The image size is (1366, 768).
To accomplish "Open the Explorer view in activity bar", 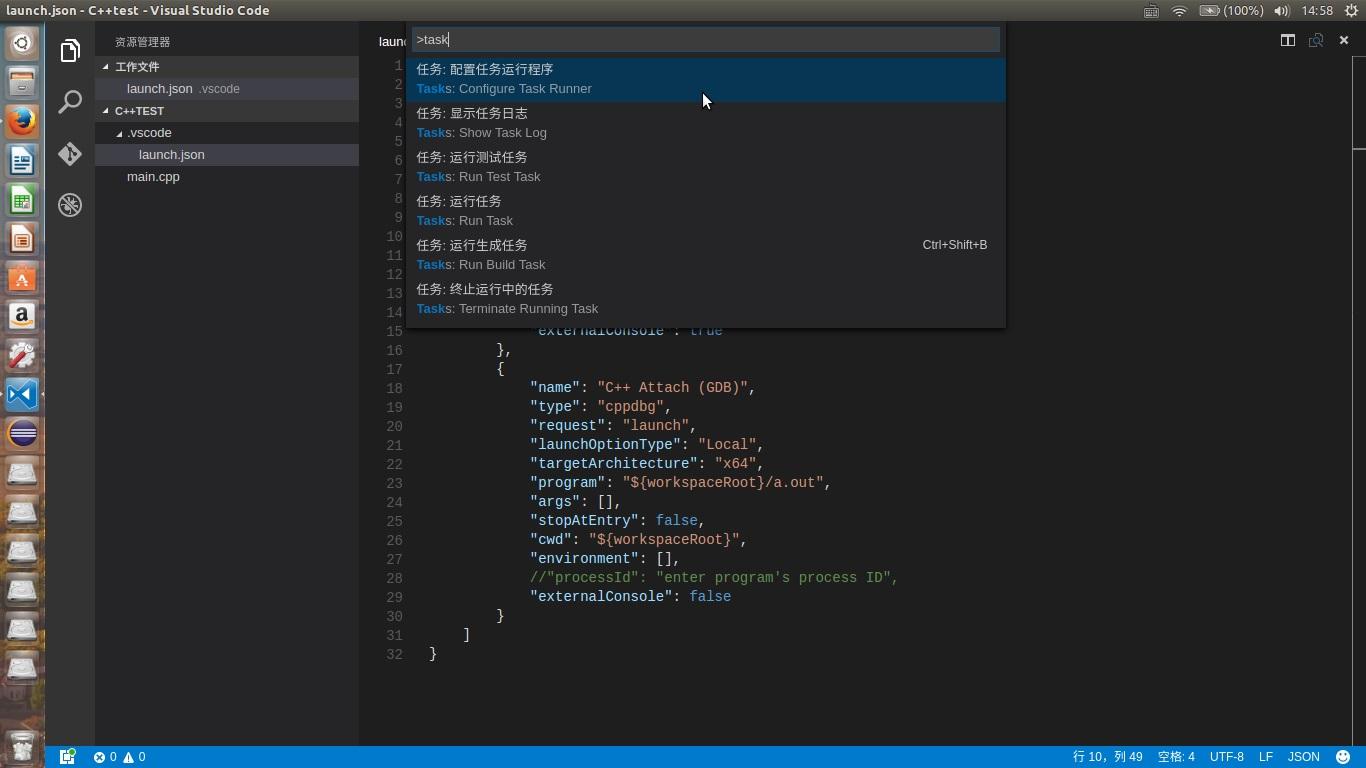I will tap(70, 51).
